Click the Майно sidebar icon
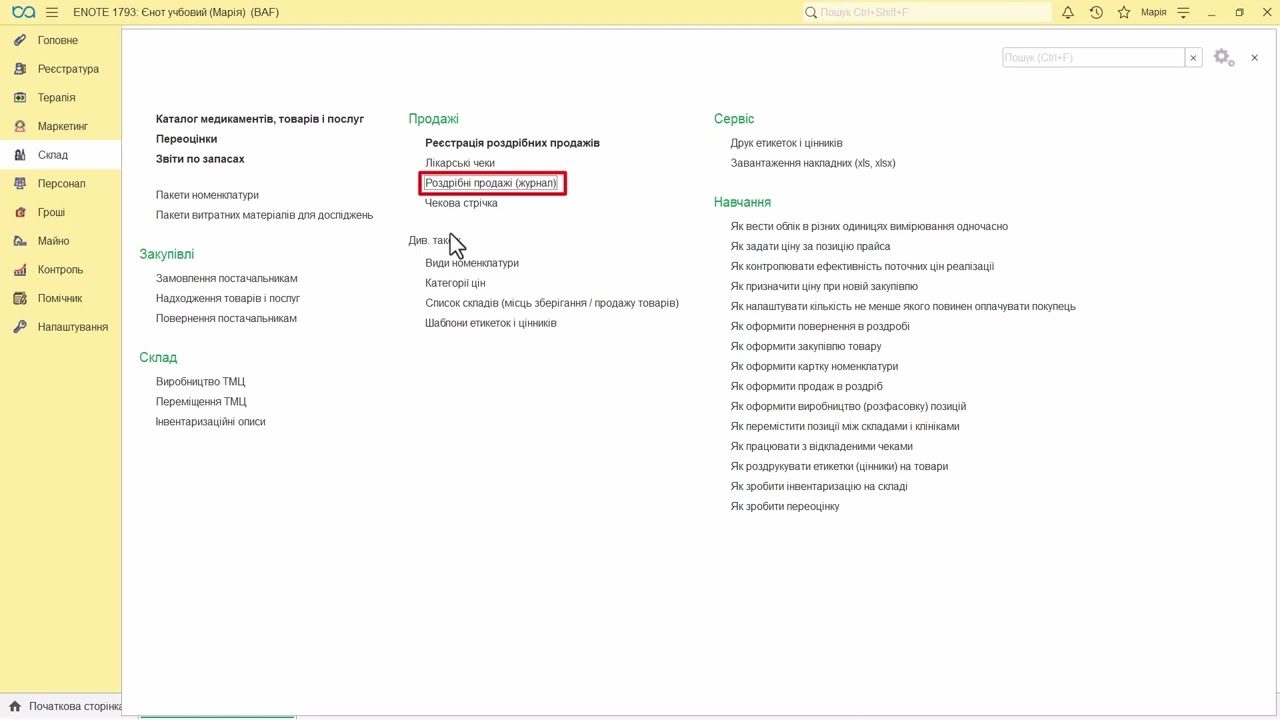 [19, 241]
